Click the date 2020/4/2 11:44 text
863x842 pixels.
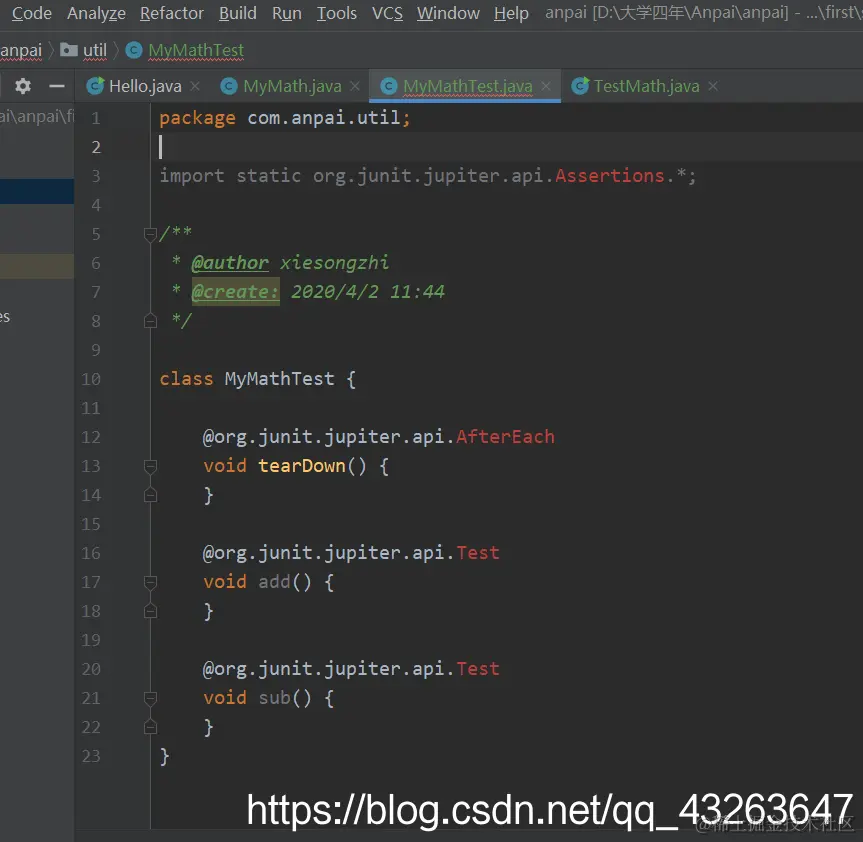coord(368,292)
